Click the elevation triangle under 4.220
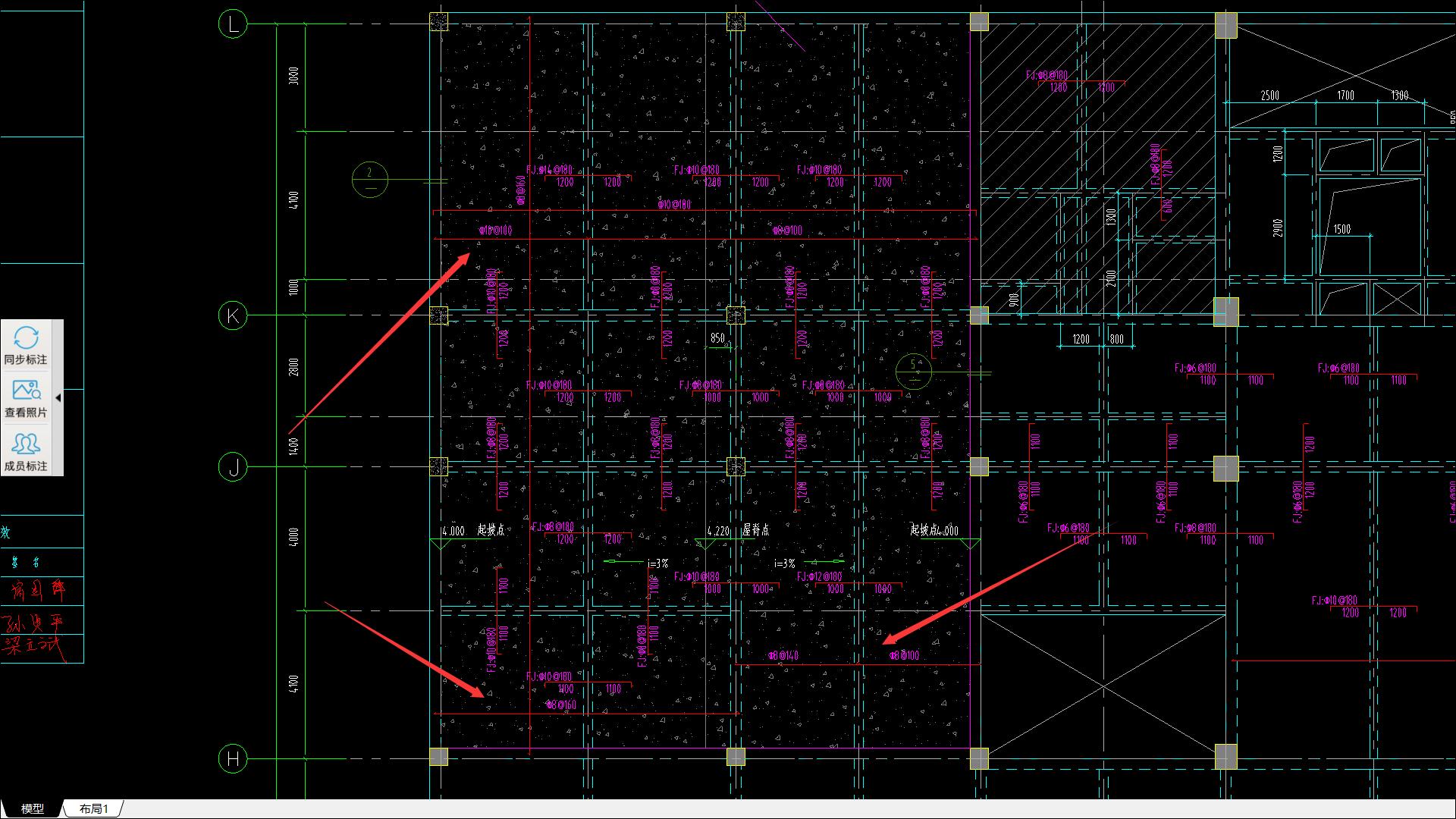 tap(706, 544)
